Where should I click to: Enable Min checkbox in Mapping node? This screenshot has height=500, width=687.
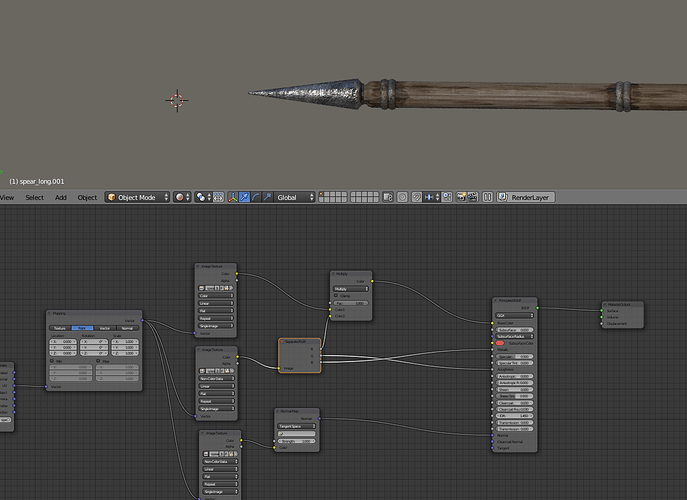[x=52, y=361]
